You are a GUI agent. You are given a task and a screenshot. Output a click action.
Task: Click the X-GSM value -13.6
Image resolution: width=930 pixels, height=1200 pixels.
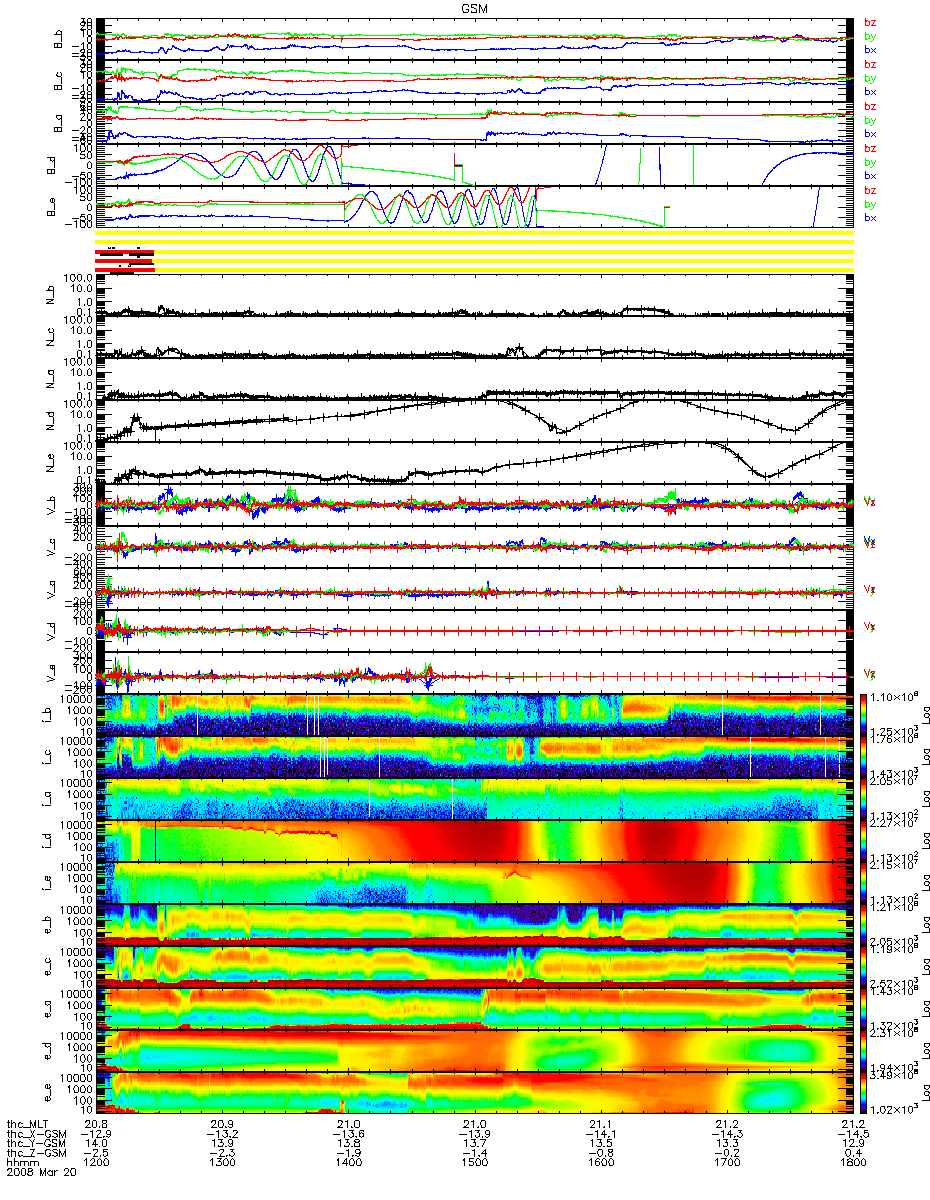pos(348,1135)
